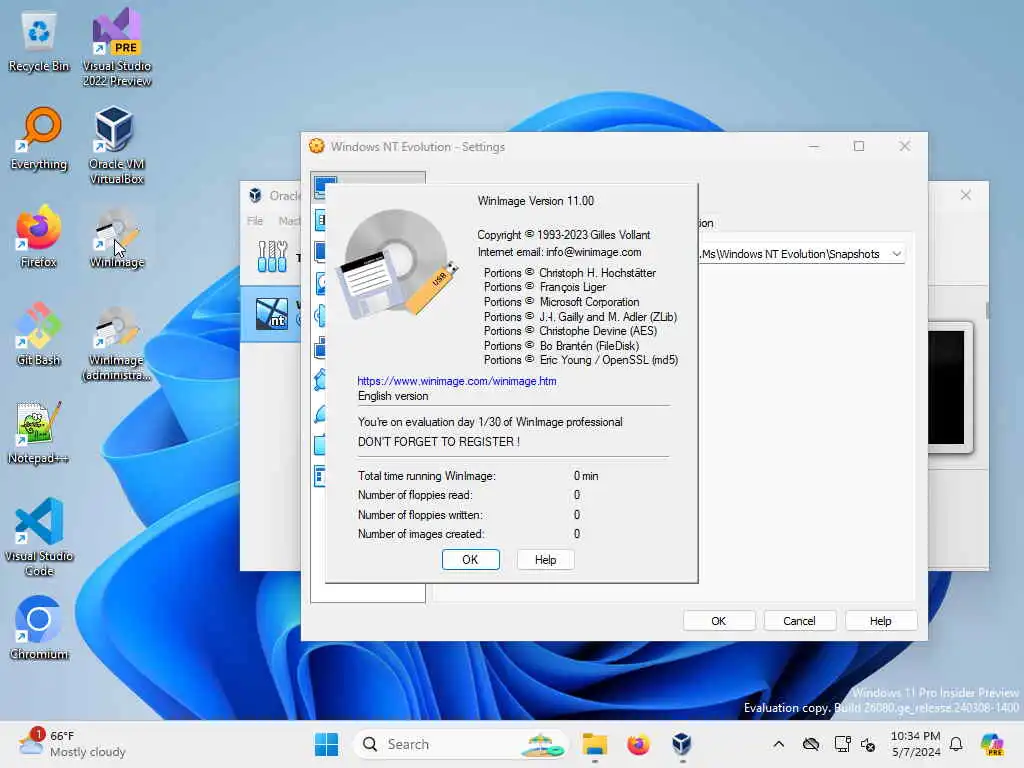Viewport: 1024px width, 768px height.
Task: Switch to Firefox on the taskbar
Action: 638,744
